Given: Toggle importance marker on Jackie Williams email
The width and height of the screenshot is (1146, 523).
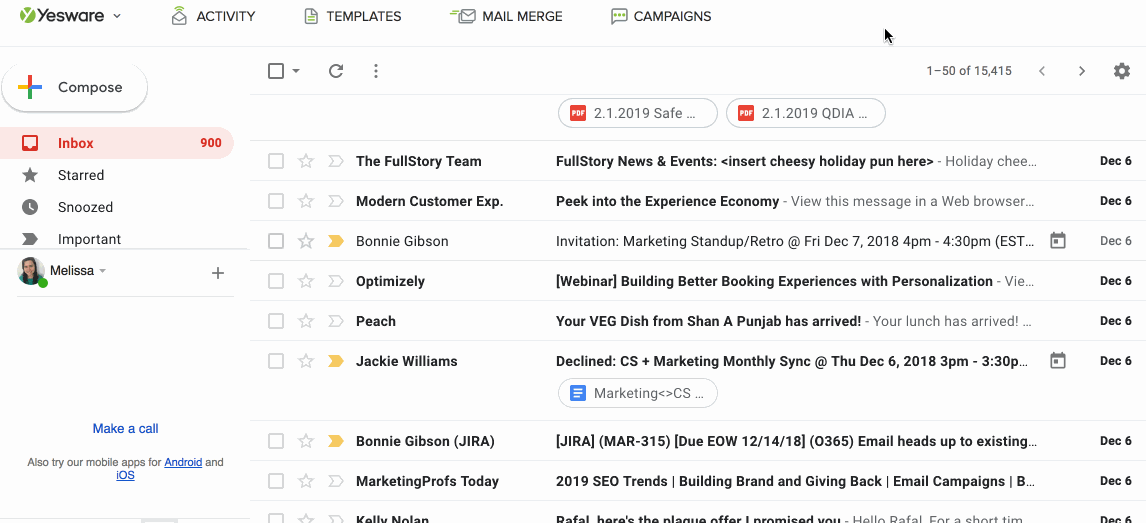Looking at the screenshot, I should point(336,361).
